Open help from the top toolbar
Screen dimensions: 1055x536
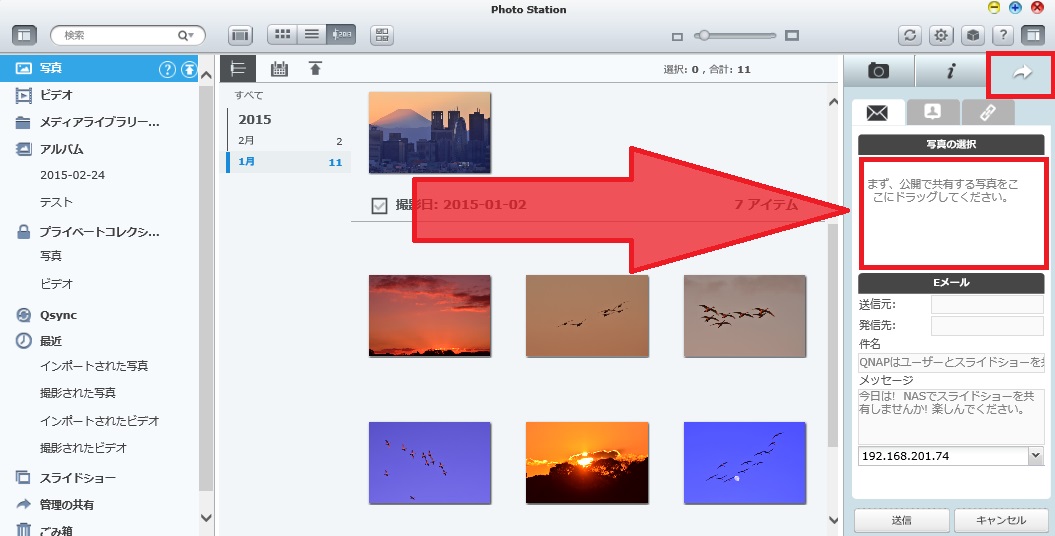[1003, 35]
